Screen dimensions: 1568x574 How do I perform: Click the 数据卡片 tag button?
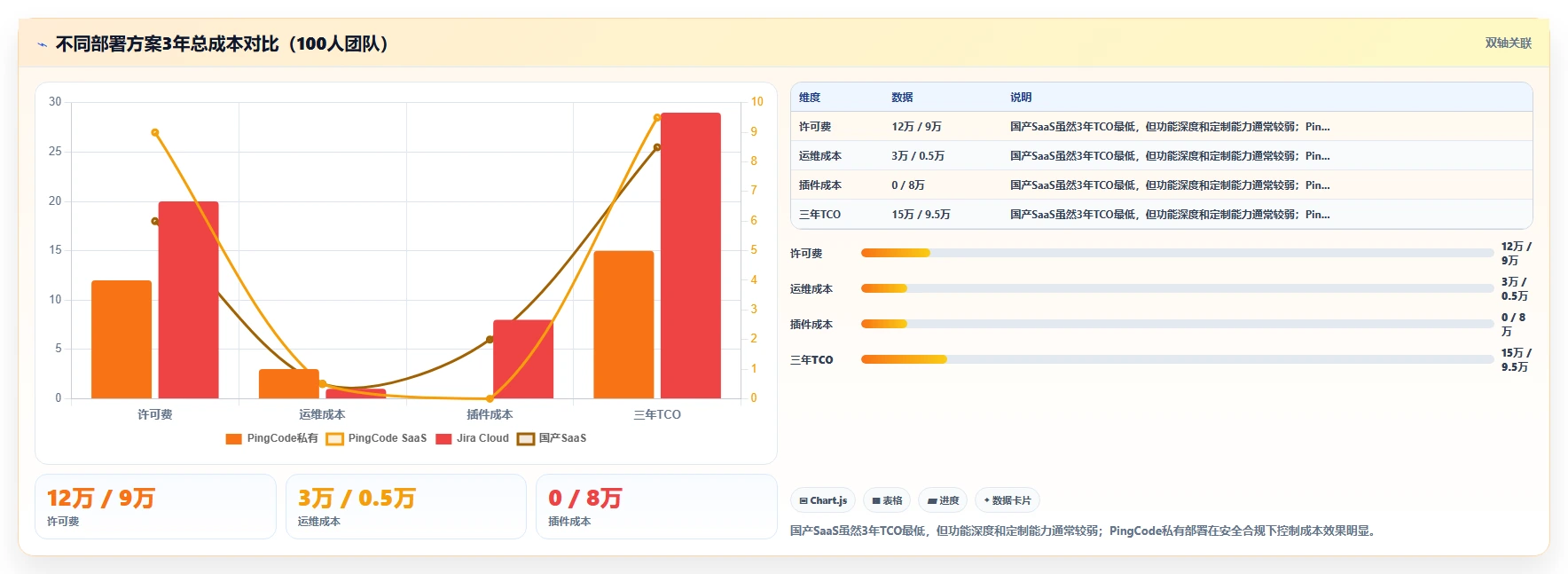tap(1007, 500)
